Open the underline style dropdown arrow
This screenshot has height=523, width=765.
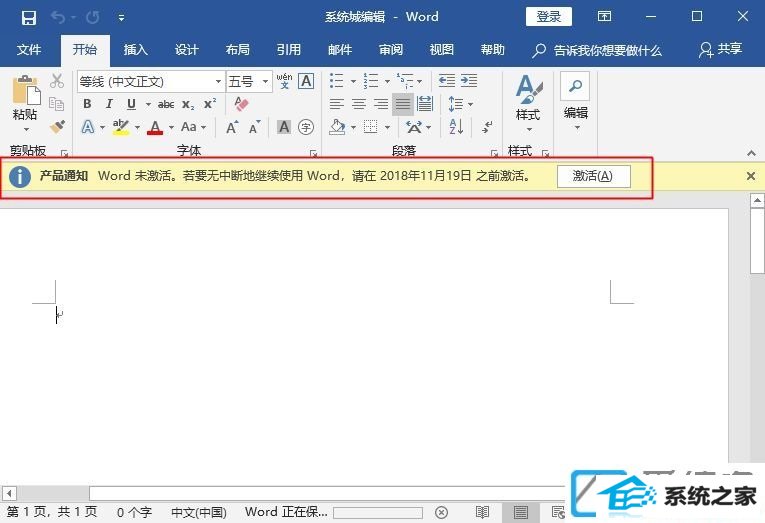(148, 104)
